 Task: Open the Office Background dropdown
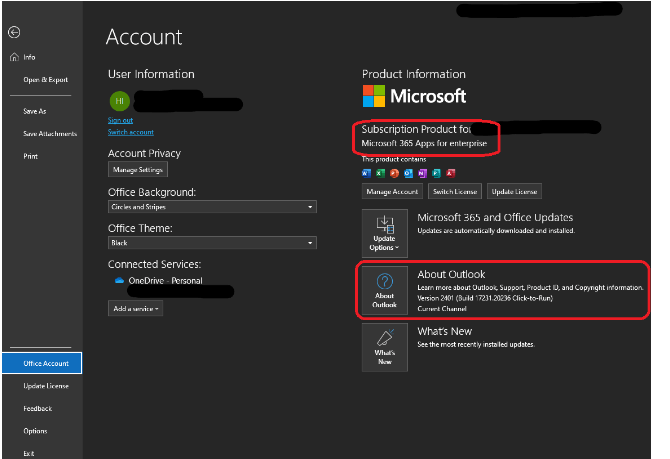click(x=212, y=207)
